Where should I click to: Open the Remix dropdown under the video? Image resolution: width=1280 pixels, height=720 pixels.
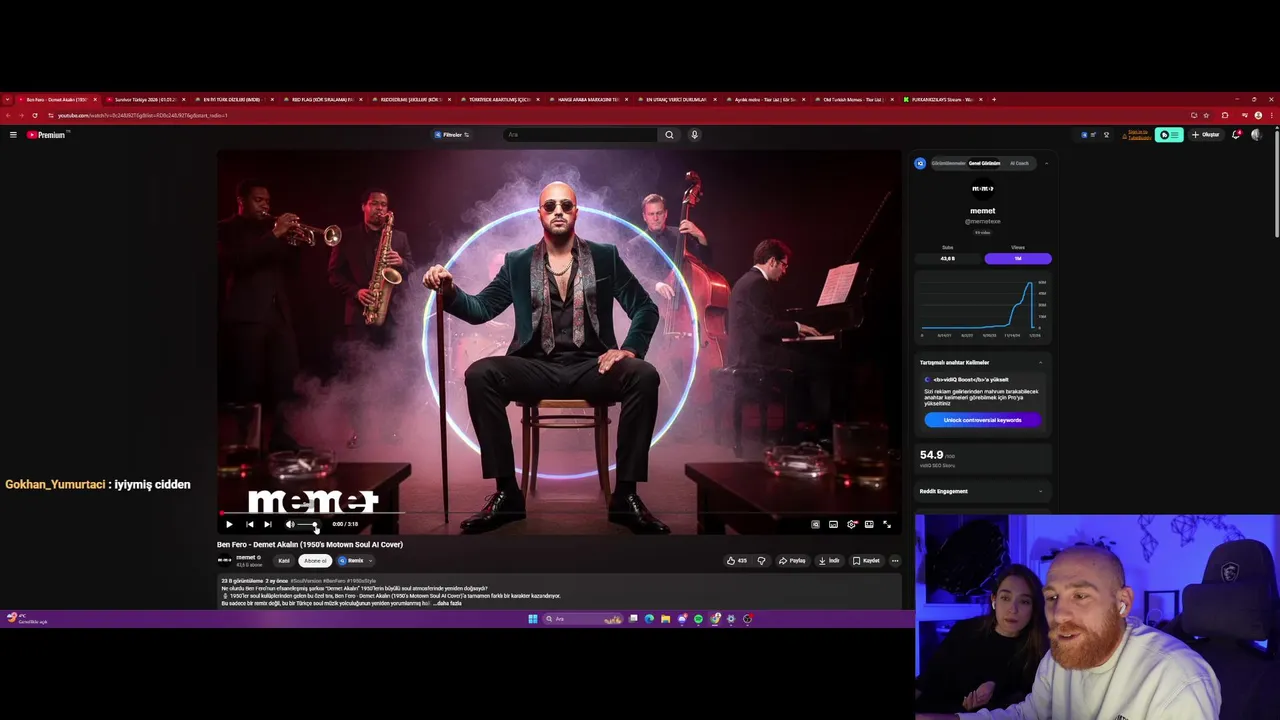(355, 561)
